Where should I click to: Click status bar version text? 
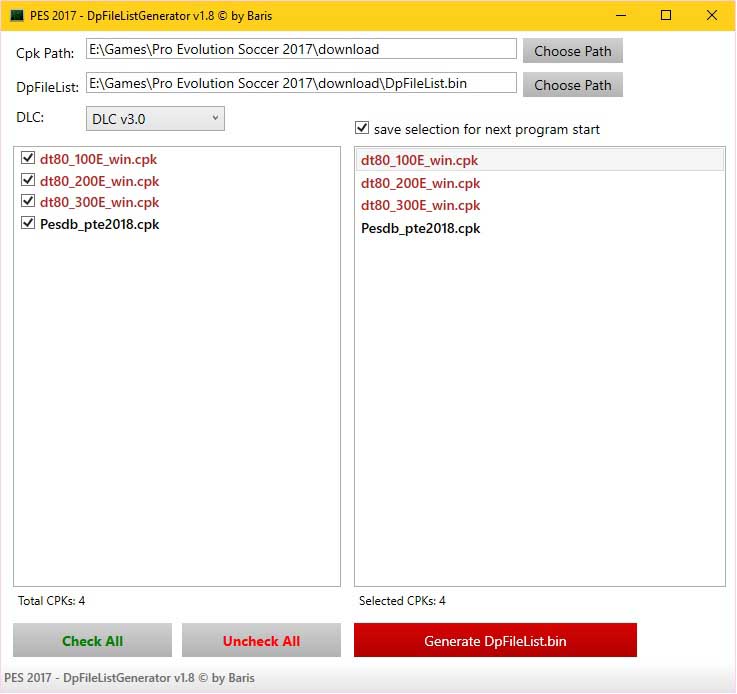click(129, 678)
